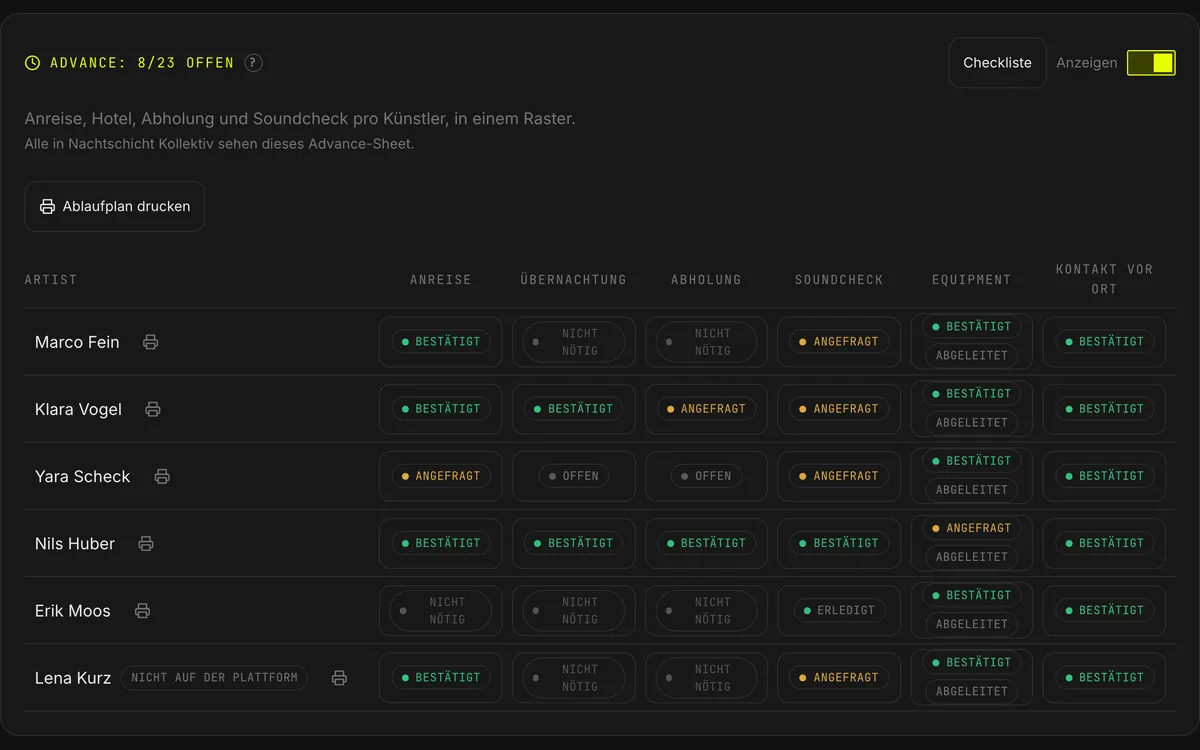Click the Equipment column header
1200x750 pixels.
[x=971, y=280]
